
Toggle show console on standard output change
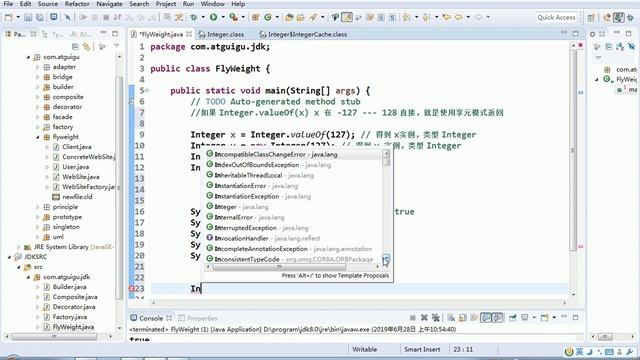pos(485,318)
